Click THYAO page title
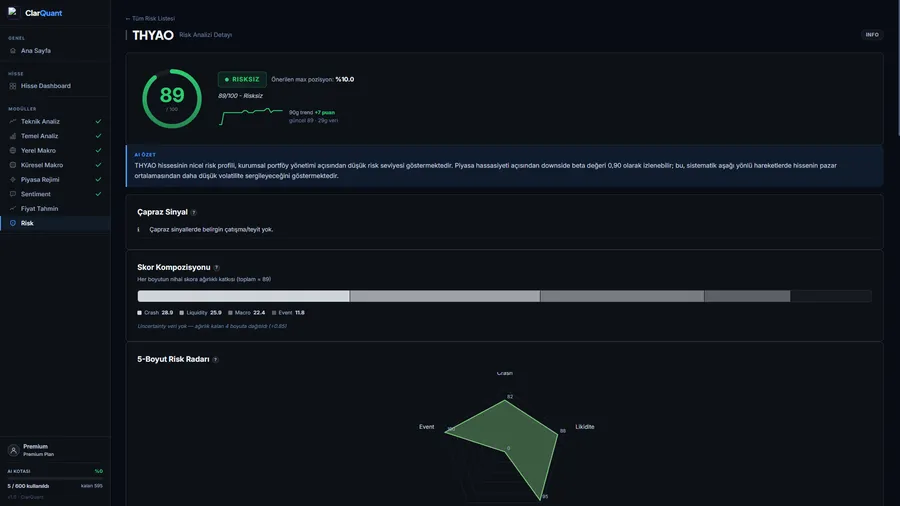Image resolution: width=900 pixels, height=506 pixels. (x=153, y=35)
